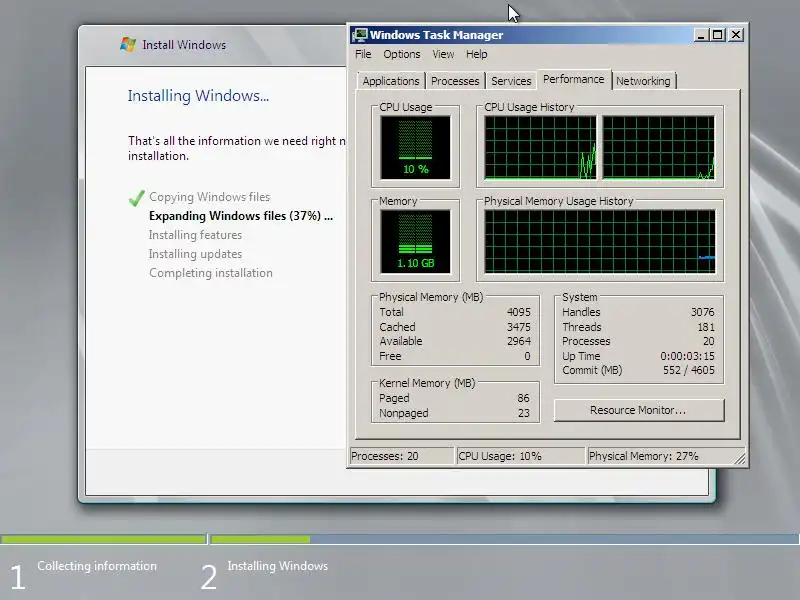
Task: Click the Handles value 3076
Action: click(x=703, y=312)
